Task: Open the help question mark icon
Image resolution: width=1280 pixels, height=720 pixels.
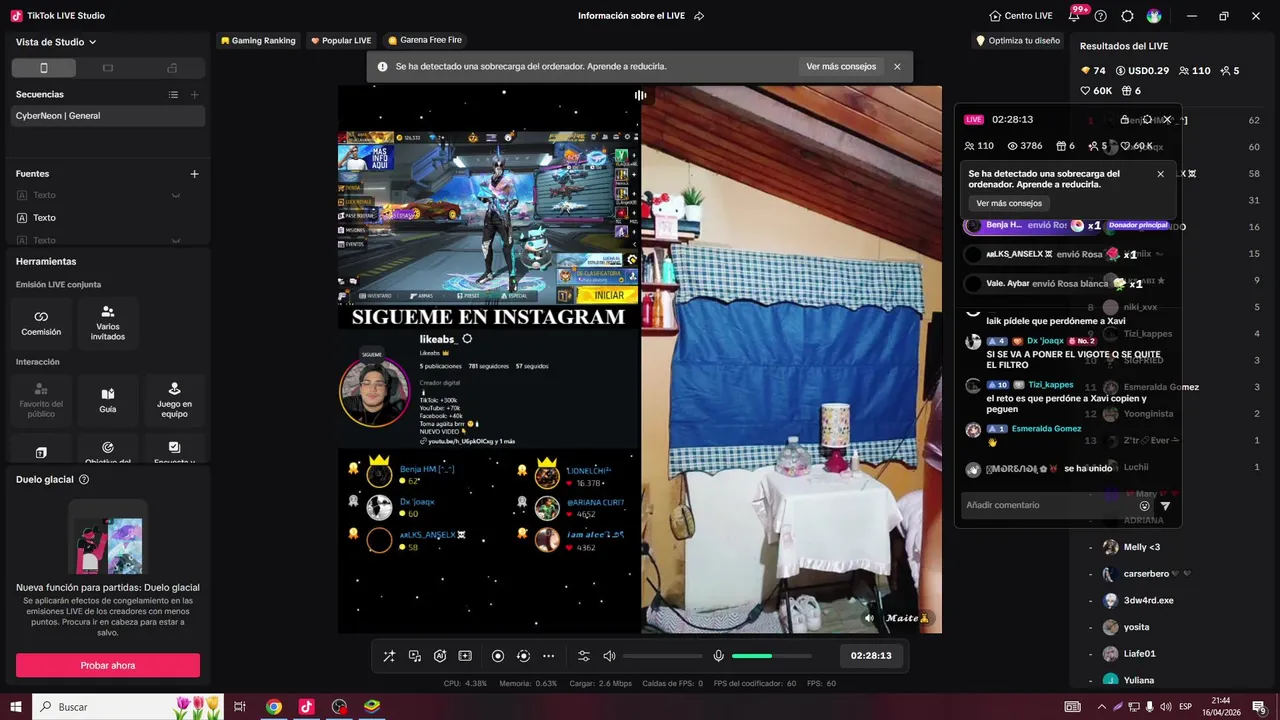Action: coord(1101,16)
